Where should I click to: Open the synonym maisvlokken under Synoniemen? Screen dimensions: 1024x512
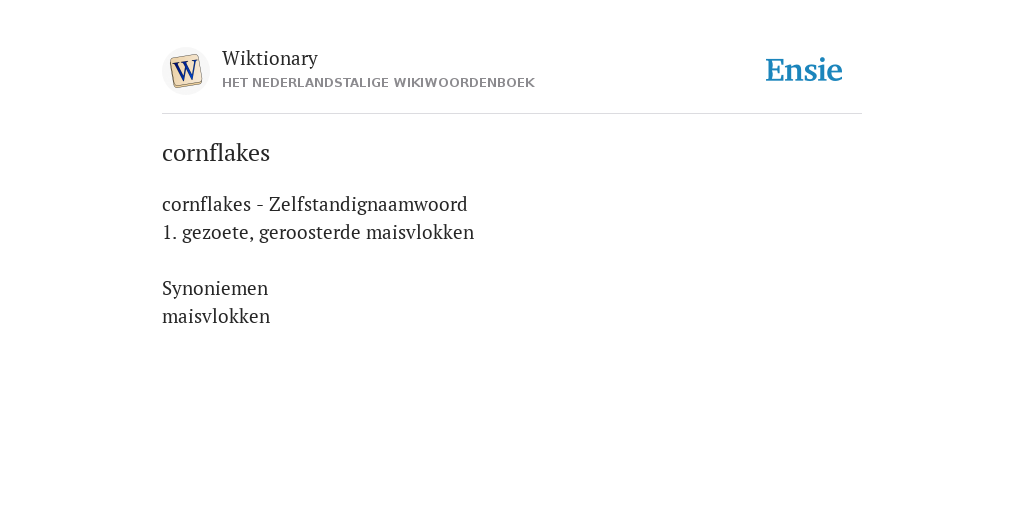coord(216,316)
